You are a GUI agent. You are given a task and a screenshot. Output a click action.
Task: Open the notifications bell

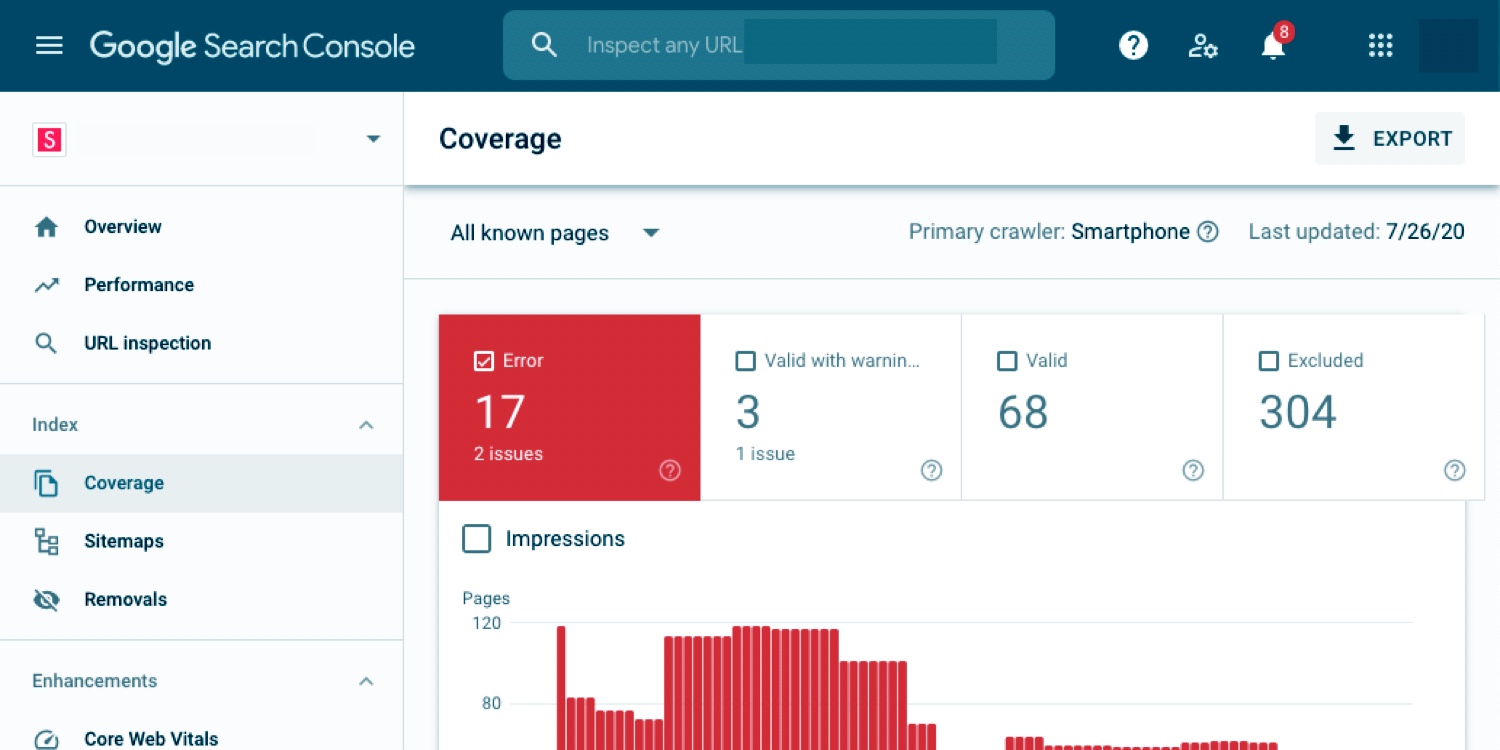pyautogui.click(x=1273, y=46)
